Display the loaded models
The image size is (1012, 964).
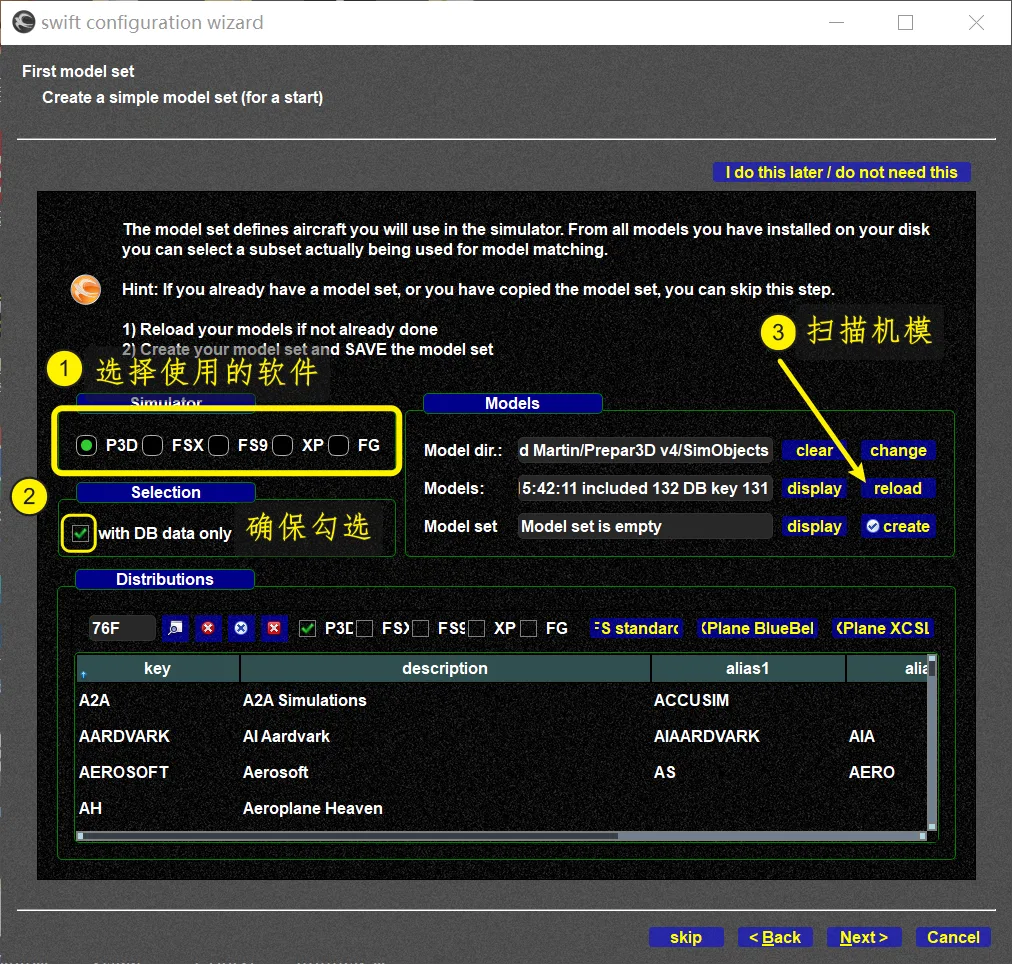[814, 488]
